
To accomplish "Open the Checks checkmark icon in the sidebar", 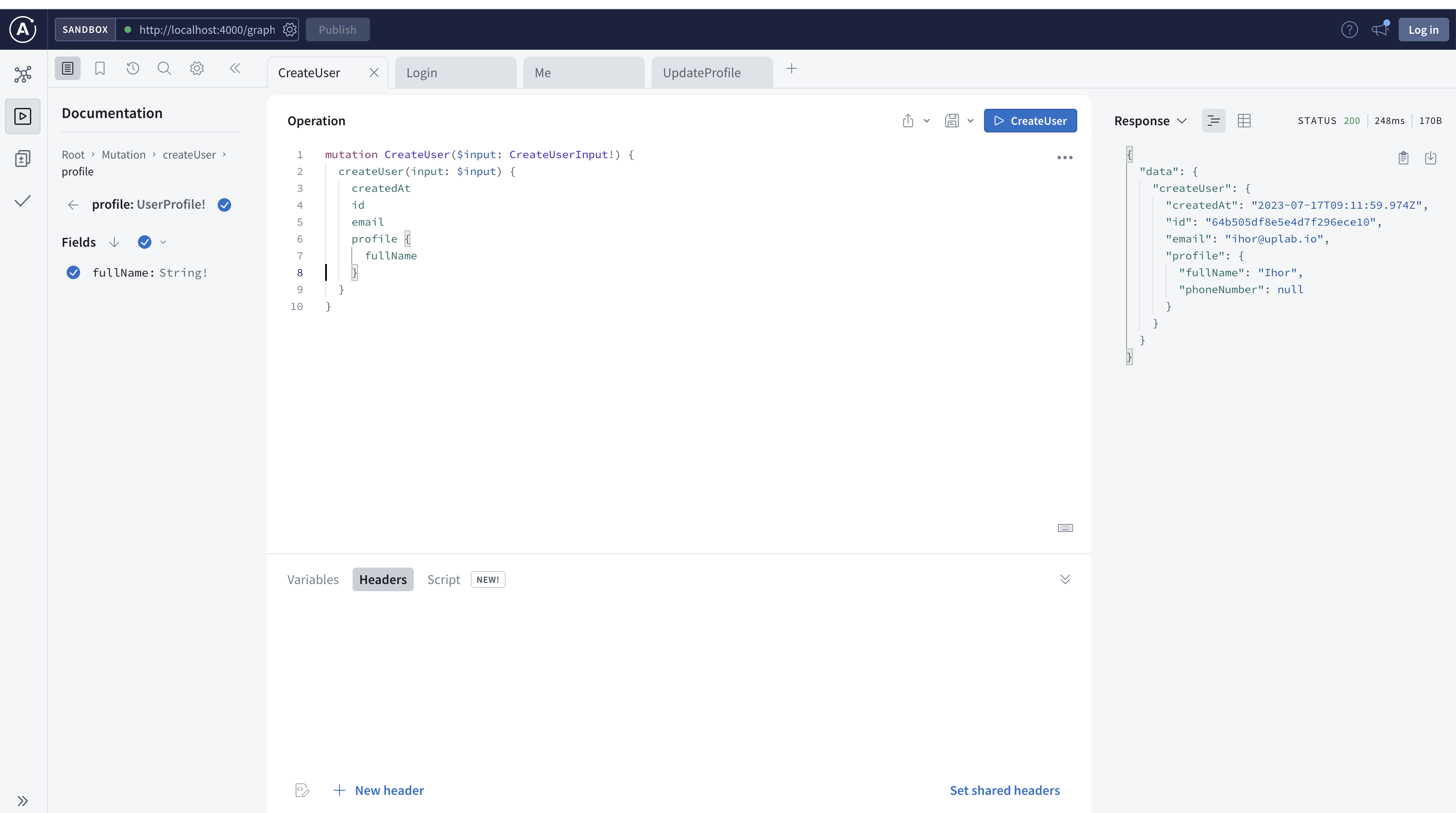I will click(23, 201).
